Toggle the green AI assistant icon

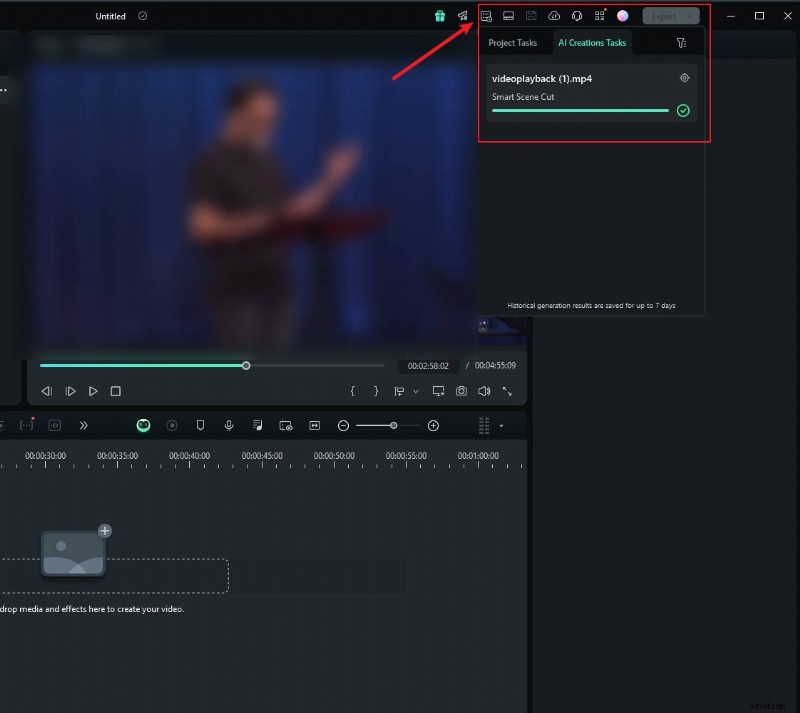coord(144,425)
